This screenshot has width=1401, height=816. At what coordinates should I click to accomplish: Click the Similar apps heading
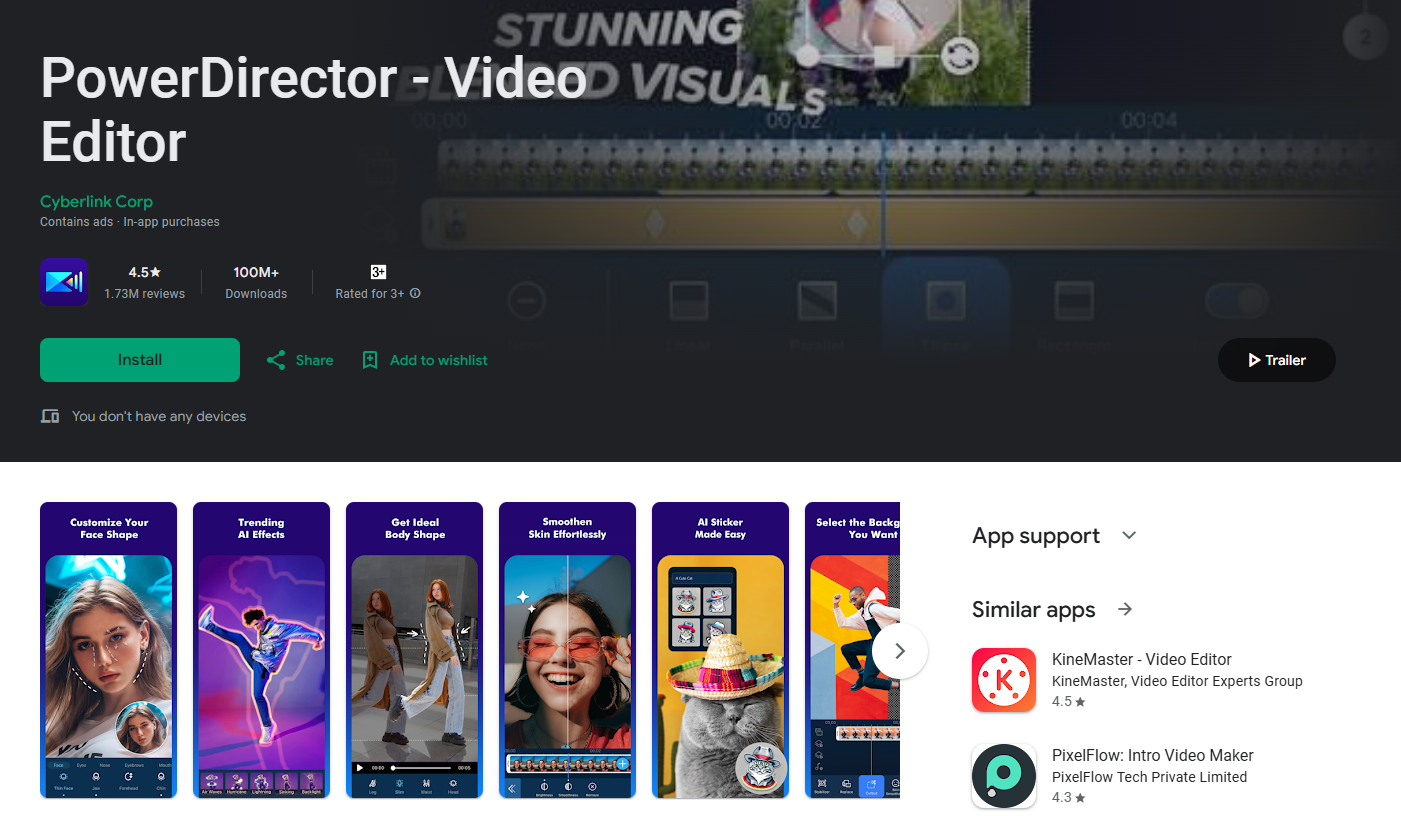coord(1034,610)
